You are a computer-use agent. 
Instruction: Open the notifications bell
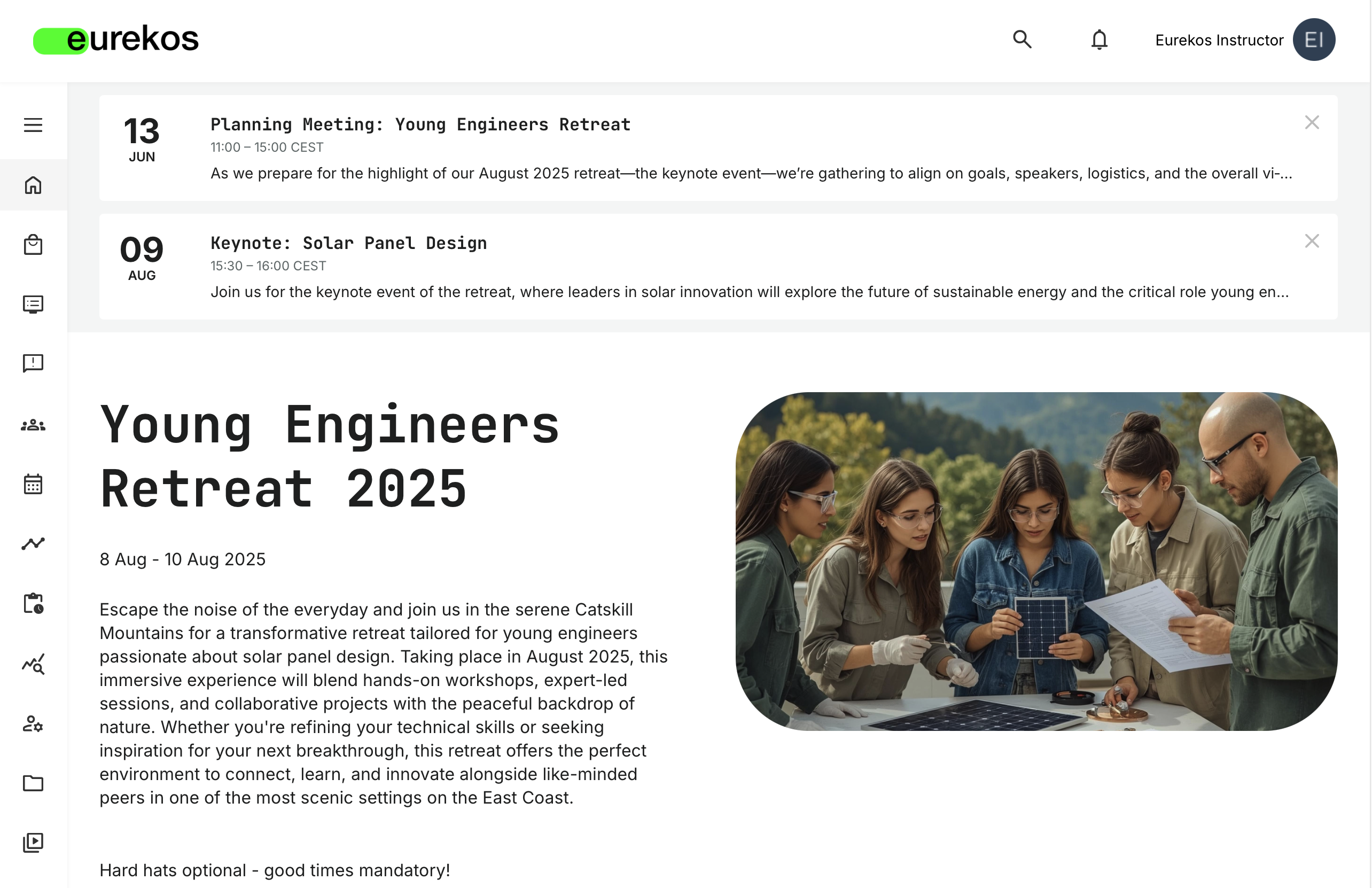1099,40
